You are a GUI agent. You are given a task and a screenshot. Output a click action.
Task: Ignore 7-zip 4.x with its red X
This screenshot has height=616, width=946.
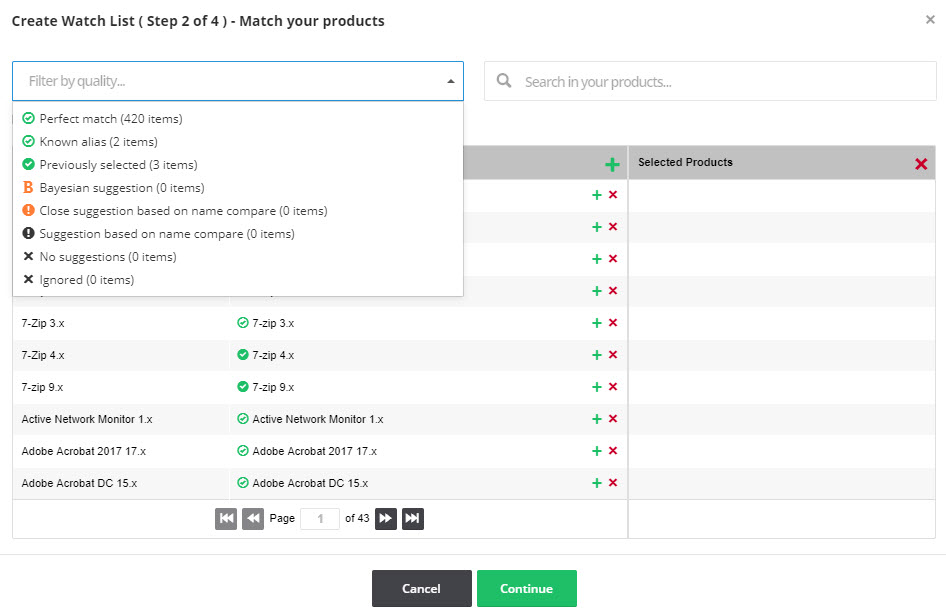[x=613, y=355]
